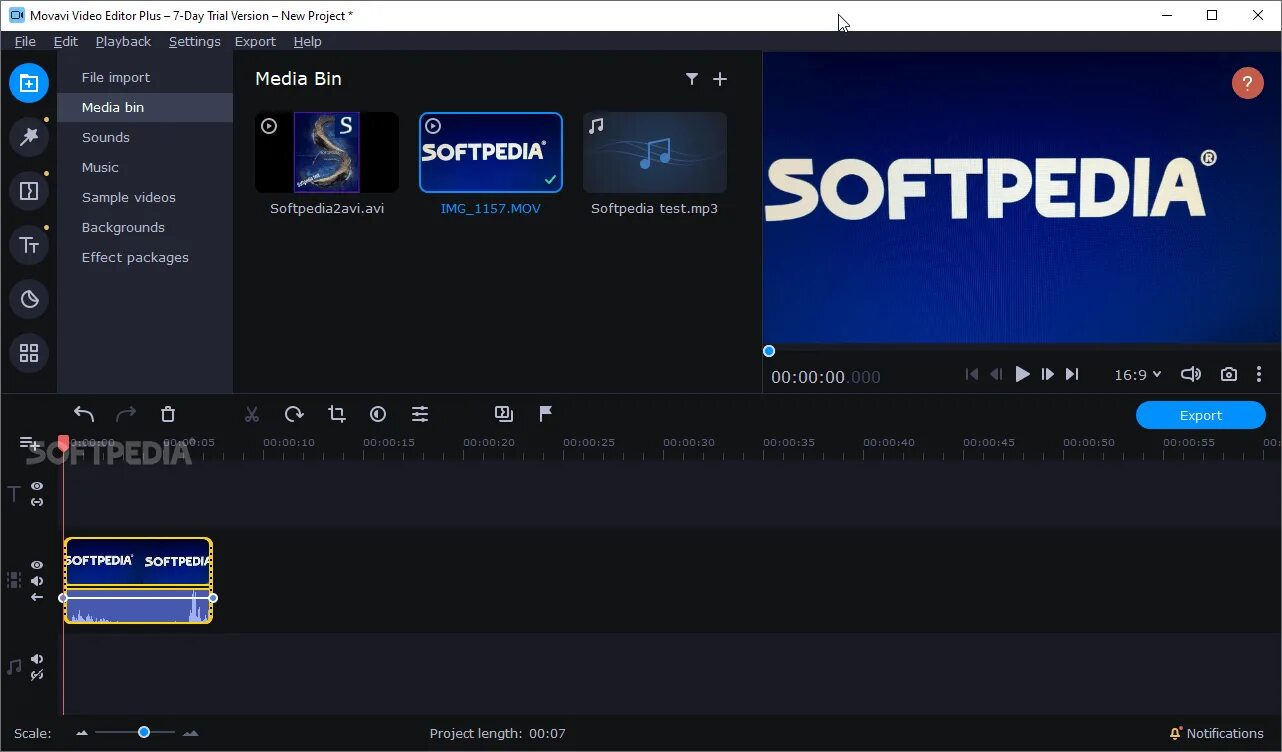Toggle link icon on title track

(x=37, y=502)
